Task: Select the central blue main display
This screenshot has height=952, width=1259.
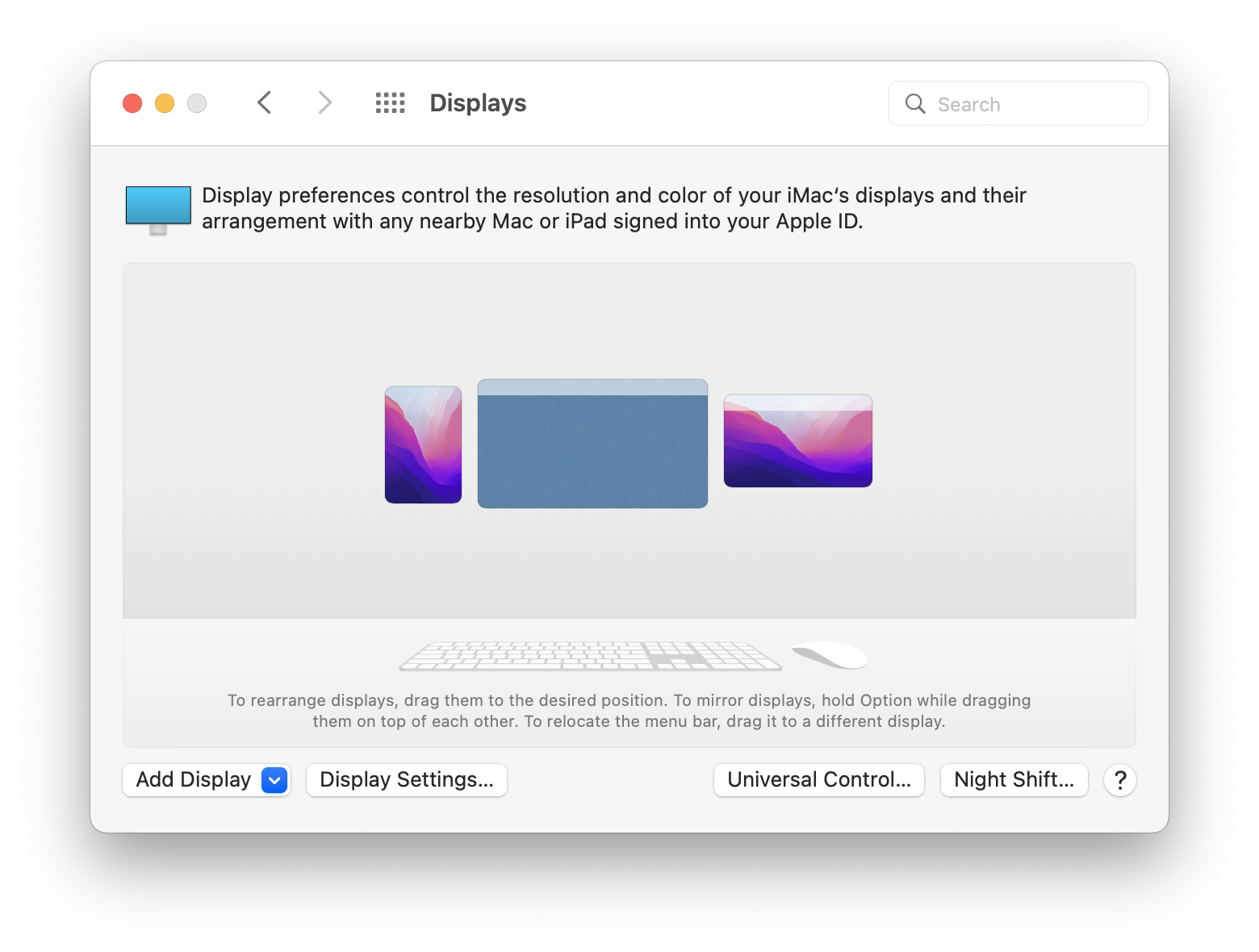Action: (x=592, y=444)
